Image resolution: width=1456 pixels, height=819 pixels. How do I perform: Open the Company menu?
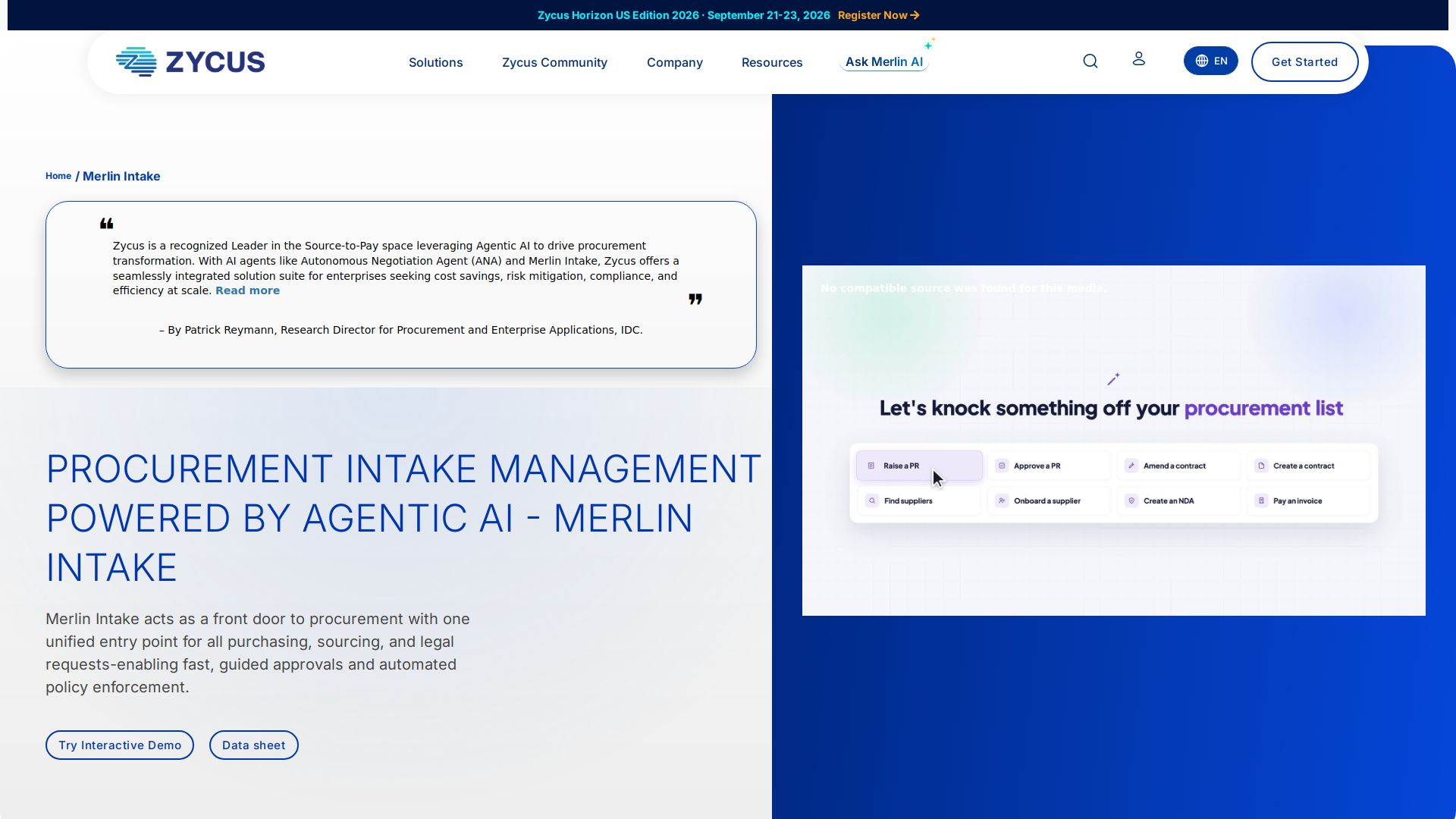[x=675, y=62]
